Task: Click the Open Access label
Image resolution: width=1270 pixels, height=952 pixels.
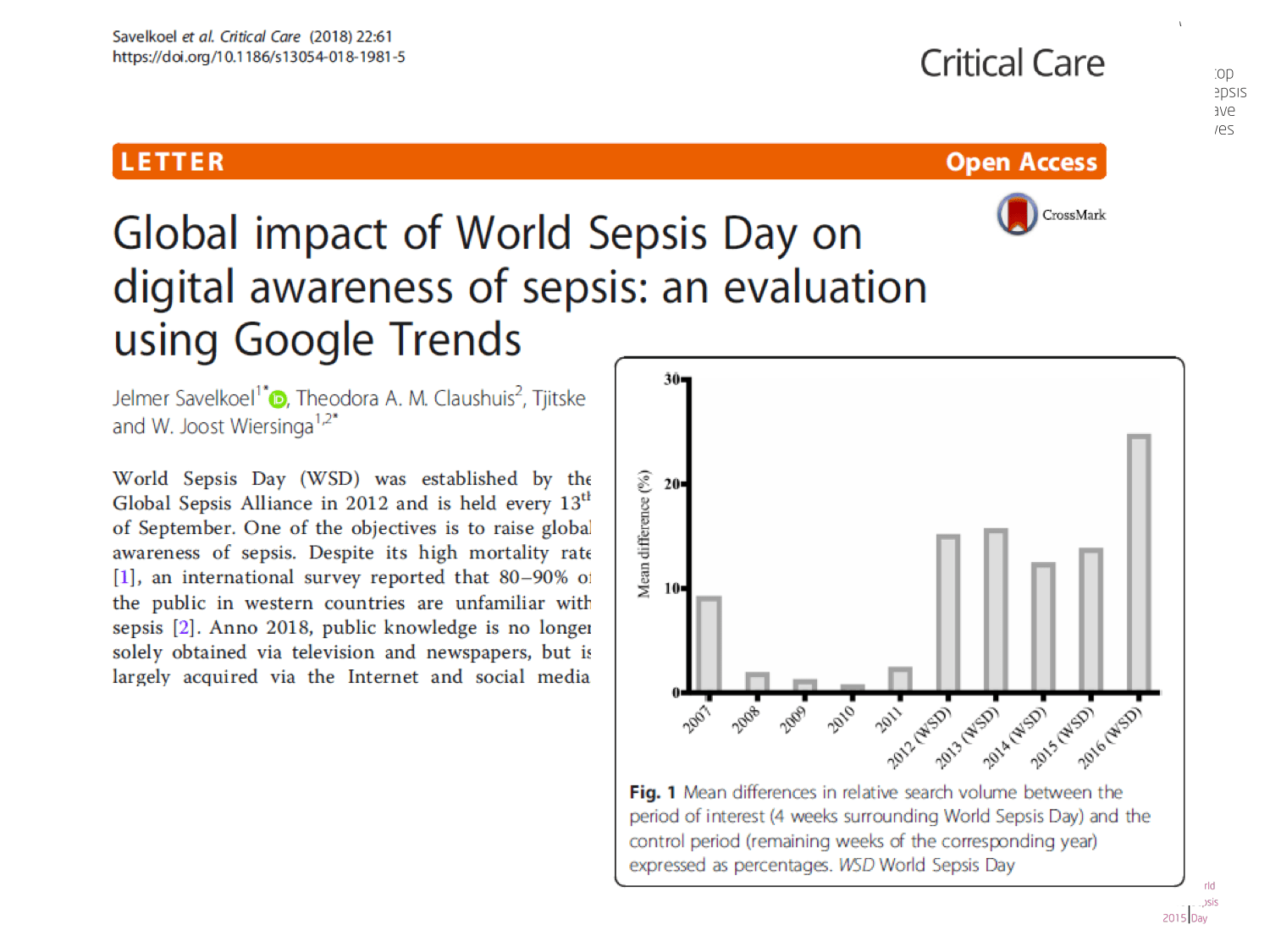Action: (x=1021, y=162)
